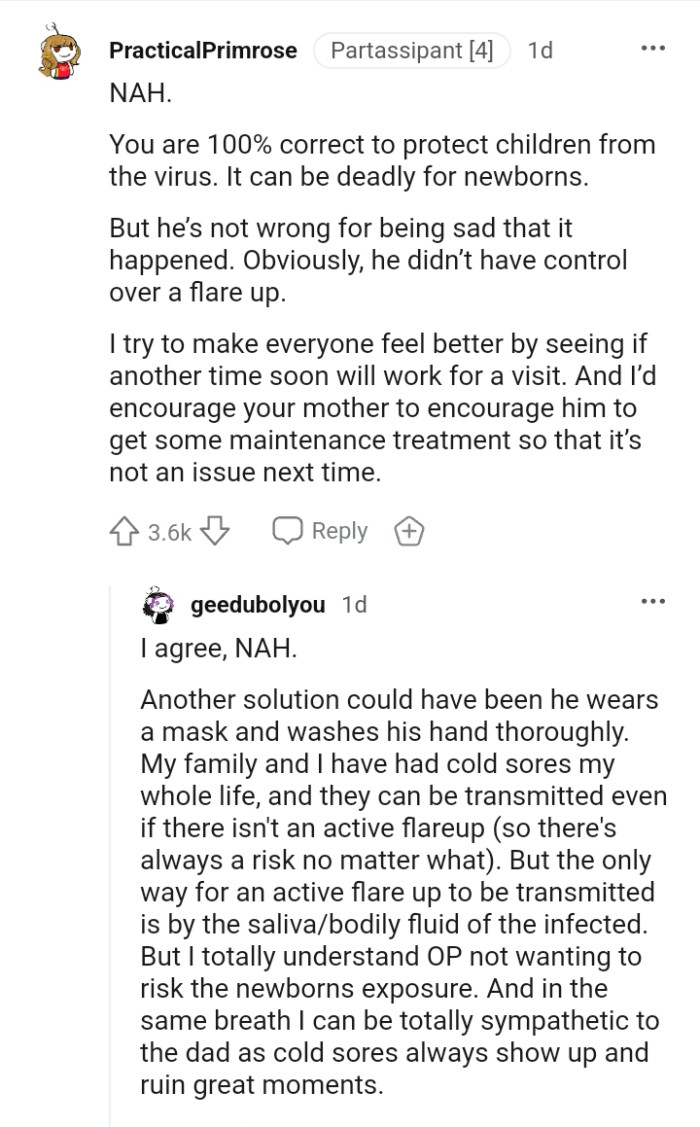Collapse the reply thread using the vertical line
Screen dimensions: 700x1127
(111, 850)
